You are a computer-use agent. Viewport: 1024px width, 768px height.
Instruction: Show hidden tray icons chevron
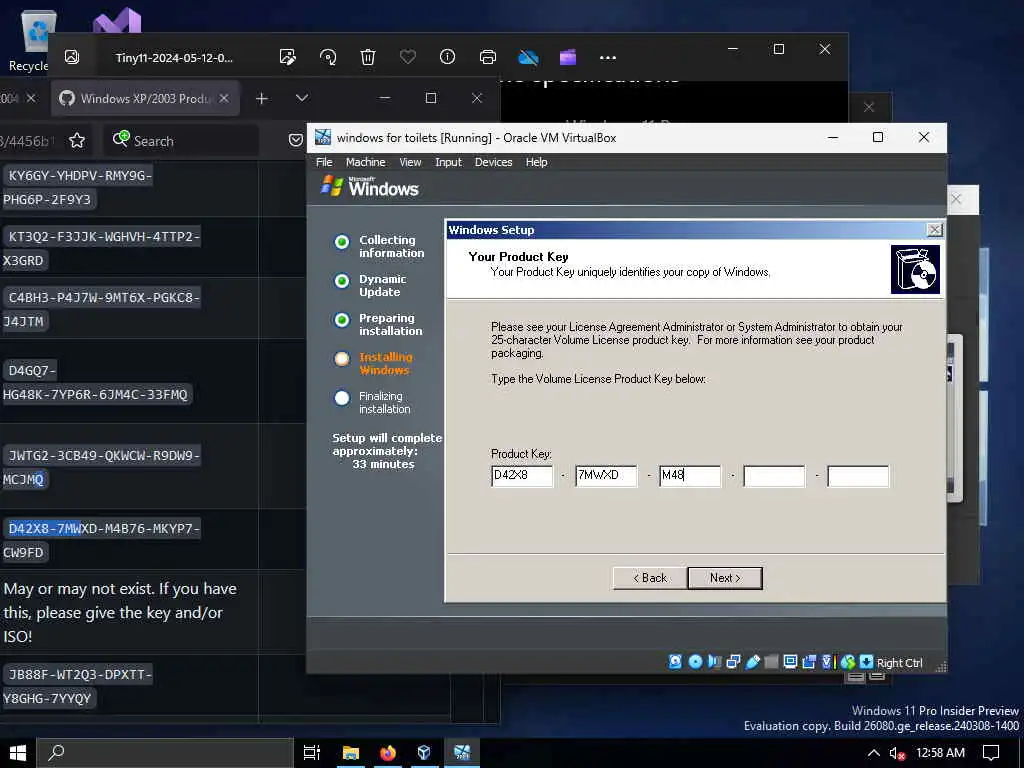(873, 753)
